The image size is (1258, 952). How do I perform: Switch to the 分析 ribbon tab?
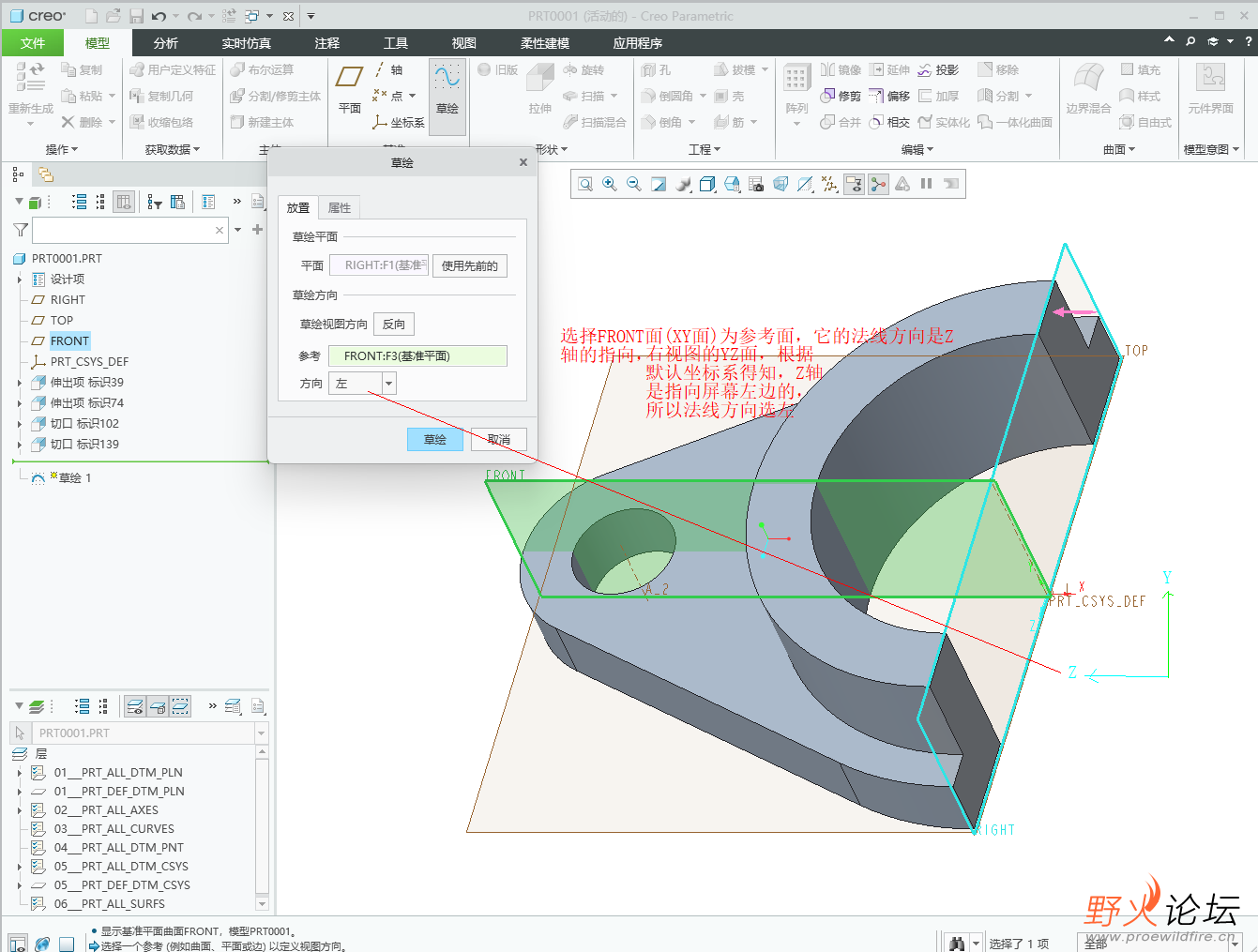(x=166, y=43)
